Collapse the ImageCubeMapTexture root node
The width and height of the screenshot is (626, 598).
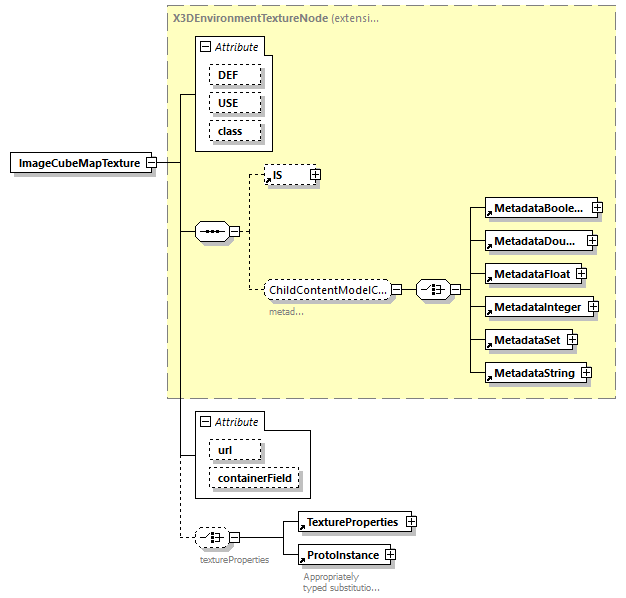click(x=151, y=163)
